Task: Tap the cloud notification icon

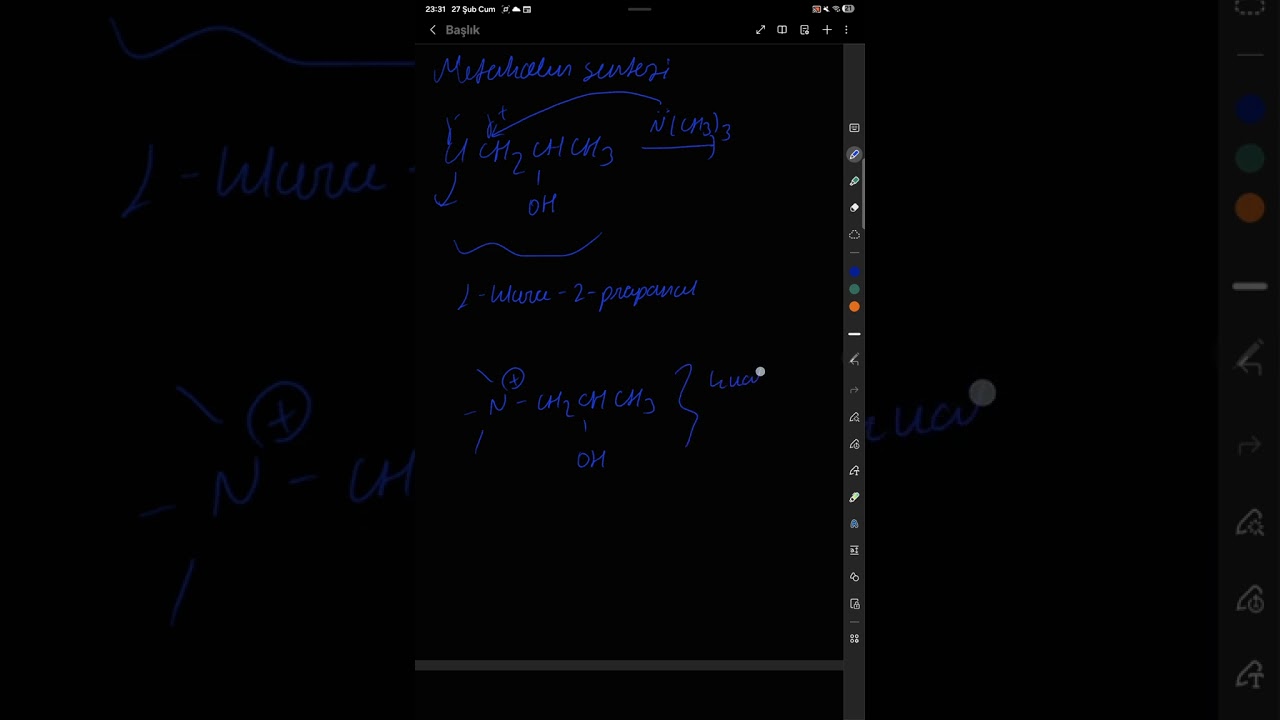Action: point(515,9)
